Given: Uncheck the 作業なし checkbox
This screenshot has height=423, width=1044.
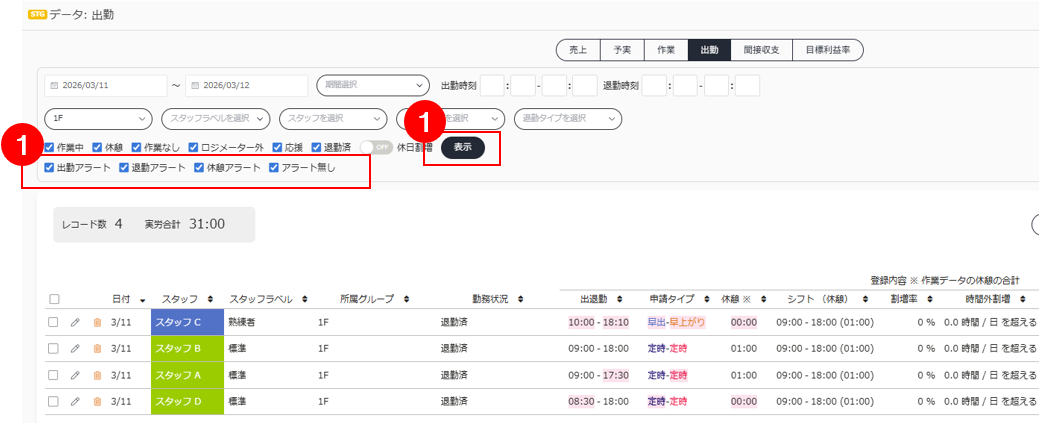Looking at the screenshot, I should click(136, 147).
